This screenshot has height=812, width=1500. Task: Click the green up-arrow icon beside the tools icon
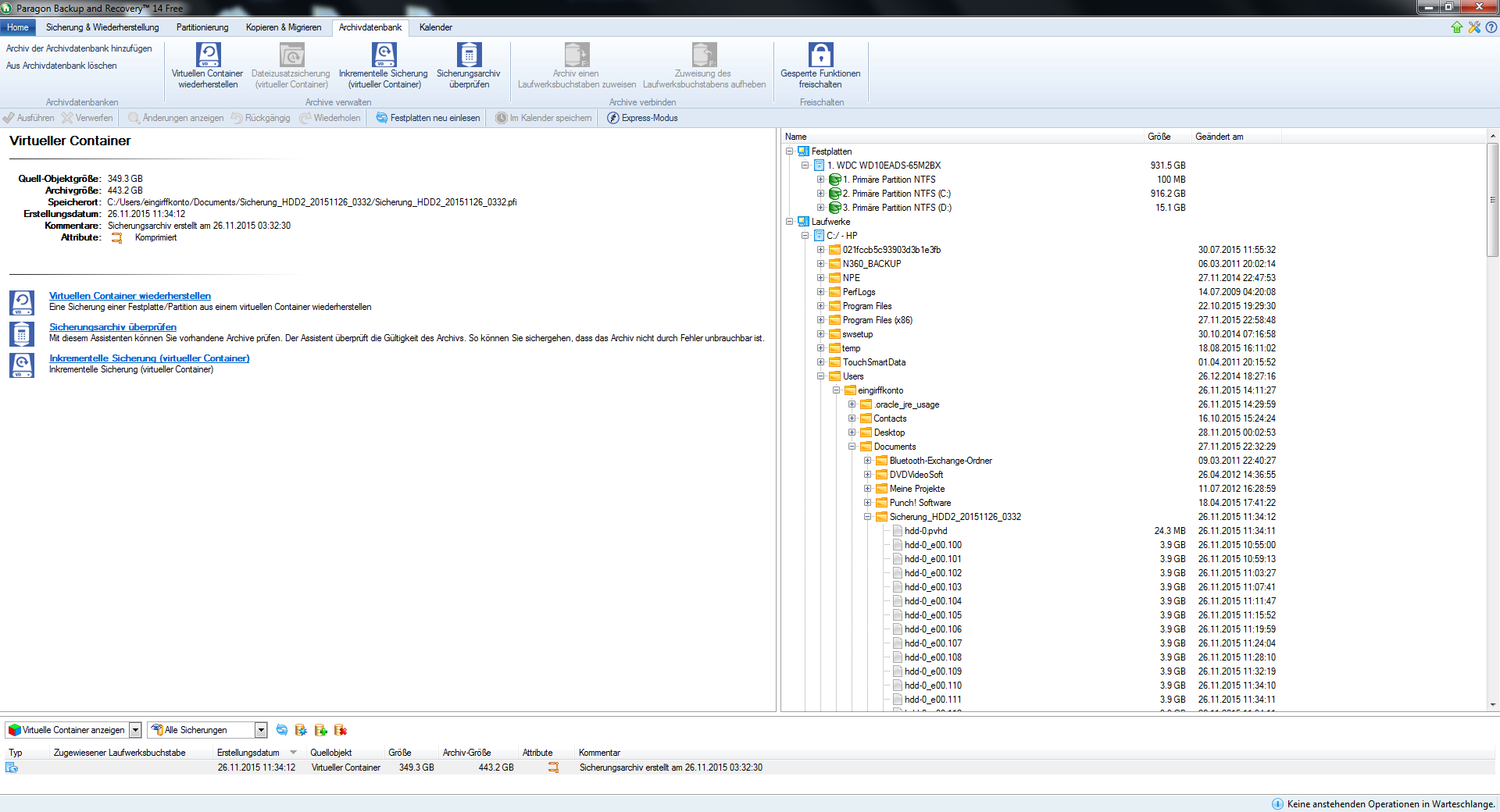tap(1457, 27)
